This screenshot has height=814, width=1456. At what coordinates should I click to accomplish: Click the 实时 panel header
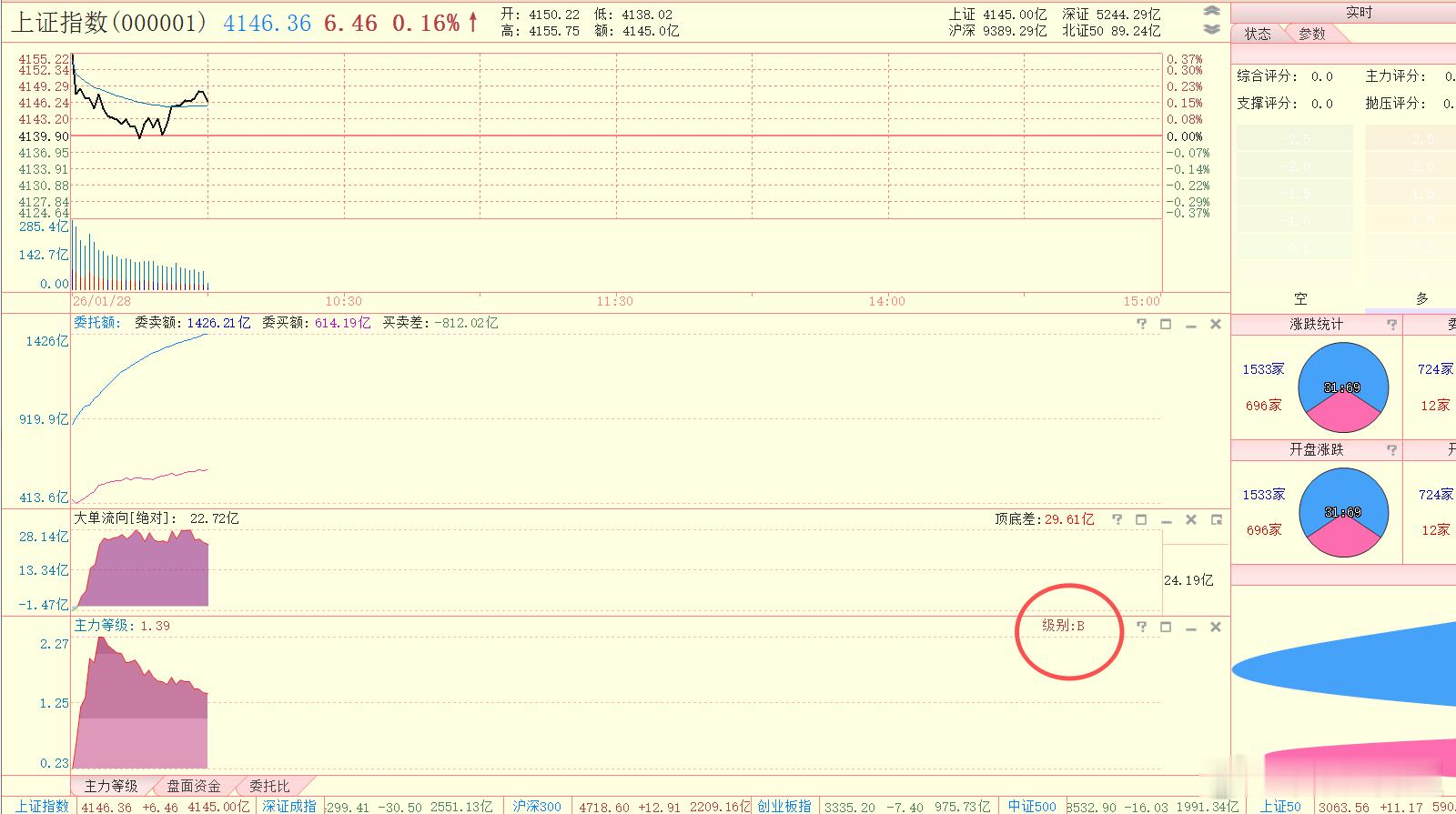click(x=1359, y=12)
